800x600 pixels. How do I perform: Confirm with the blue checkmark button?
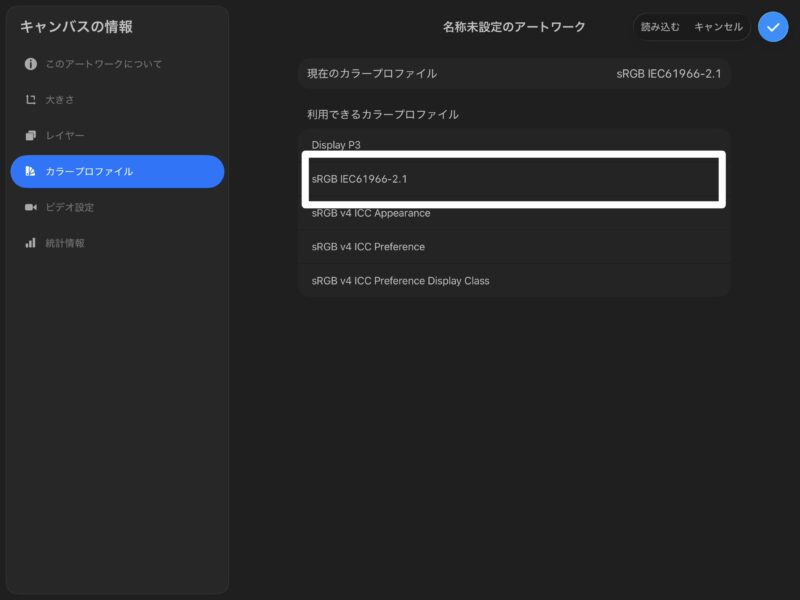click(x=772, y=27)
